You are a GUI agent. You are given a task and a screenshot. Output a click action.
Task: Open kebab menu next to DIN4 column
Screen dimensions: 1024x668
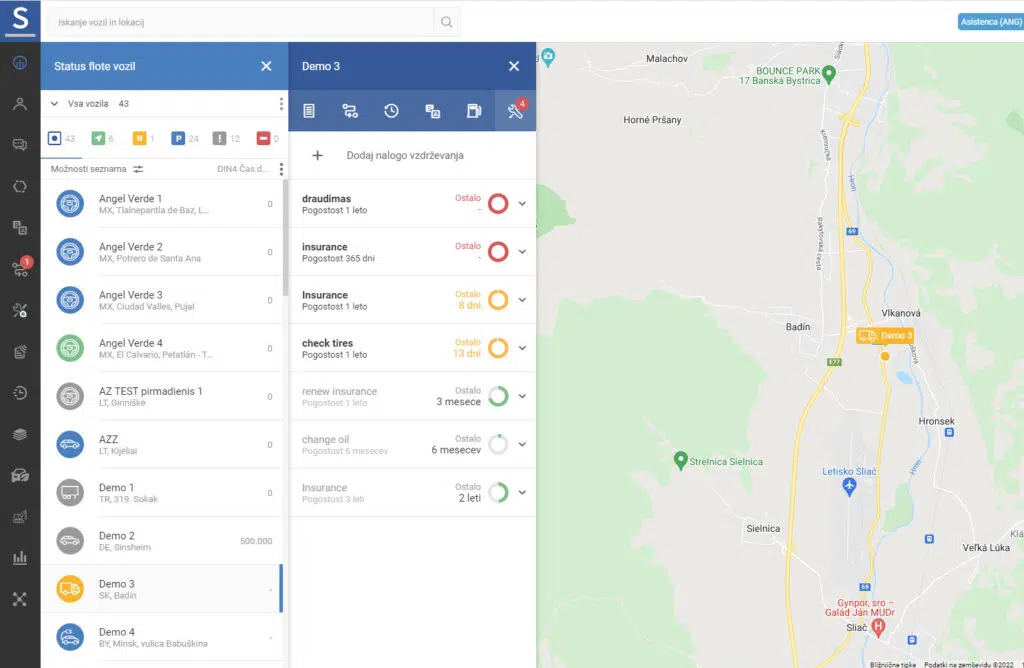coord(281,169)
